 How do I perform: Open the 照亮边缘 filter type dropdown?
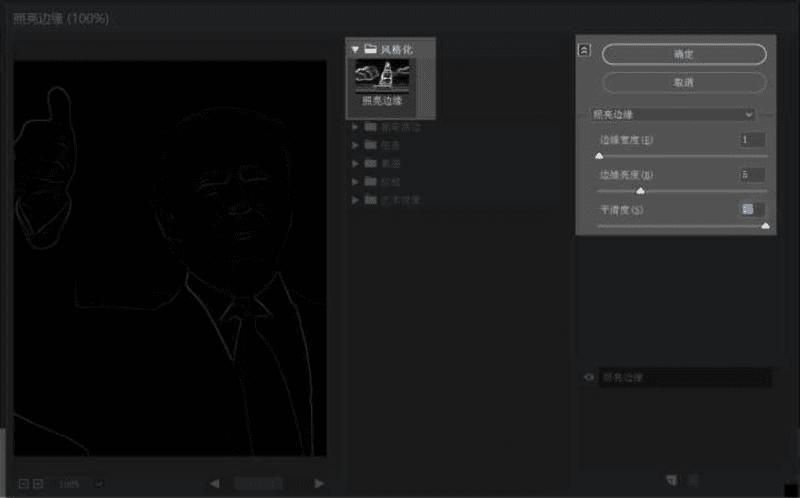673,114
